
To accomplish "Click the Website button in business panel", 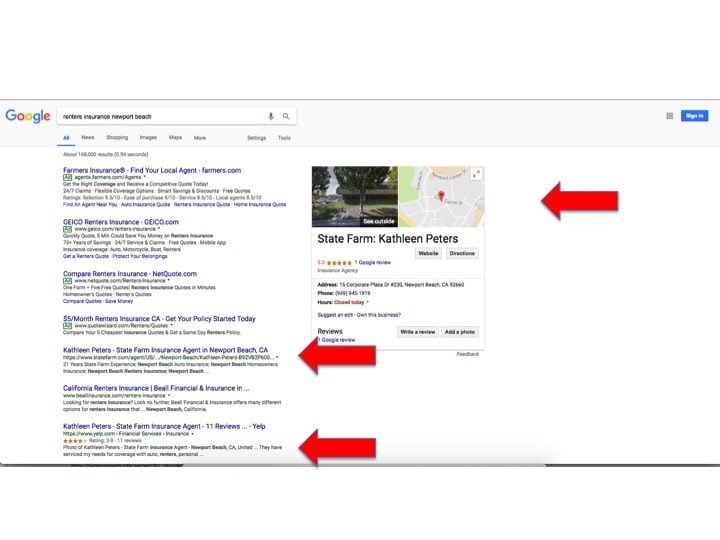I will click(x=428, y=253).
